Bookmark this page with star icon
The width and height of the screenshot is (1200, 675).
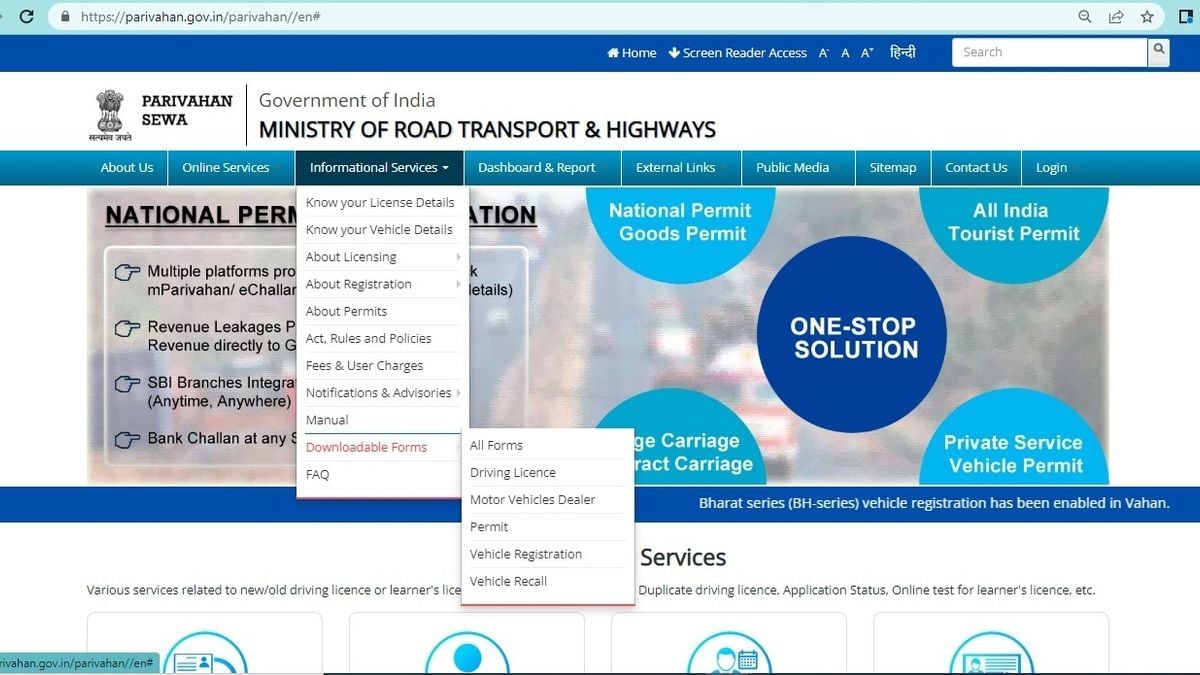coord(1148,17)
